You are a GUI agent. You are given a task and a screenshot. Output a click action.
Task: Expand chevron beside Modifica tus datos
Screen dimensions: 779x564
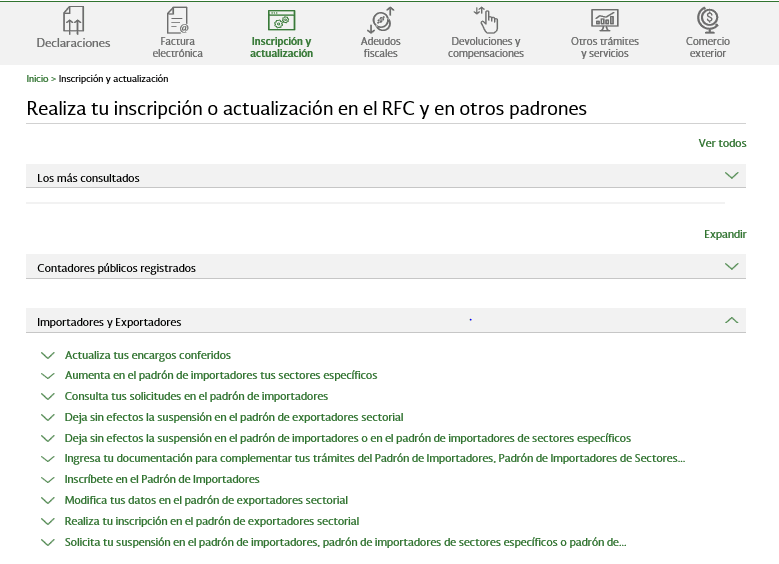point(48,500)
